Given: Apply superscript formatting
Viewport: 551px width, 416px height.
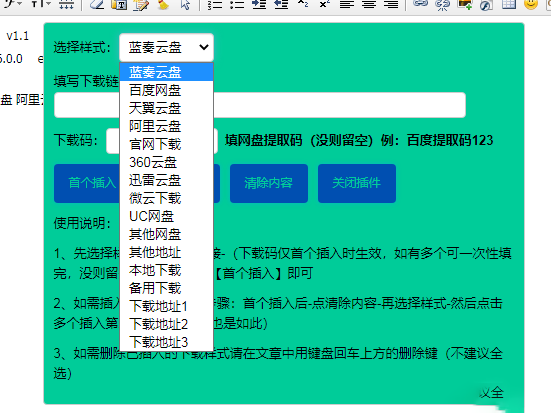Looking at the screenshot, I should 325,4.
